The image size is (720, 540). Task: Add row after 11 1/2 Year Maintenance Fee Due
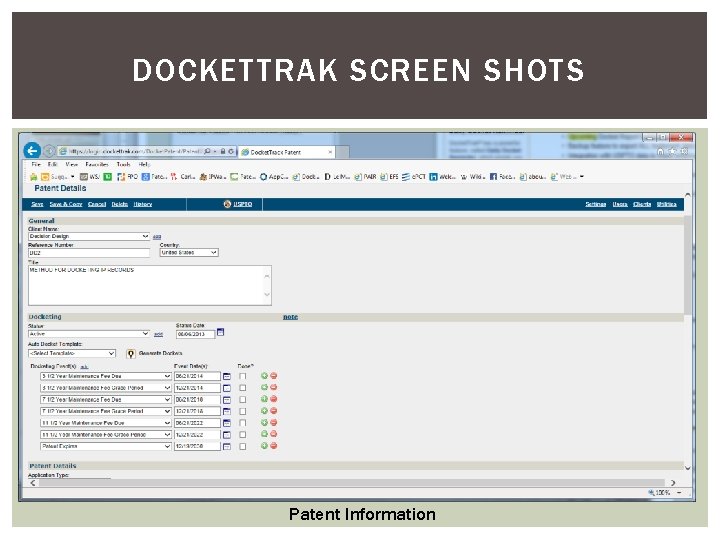tap(264, 422)
